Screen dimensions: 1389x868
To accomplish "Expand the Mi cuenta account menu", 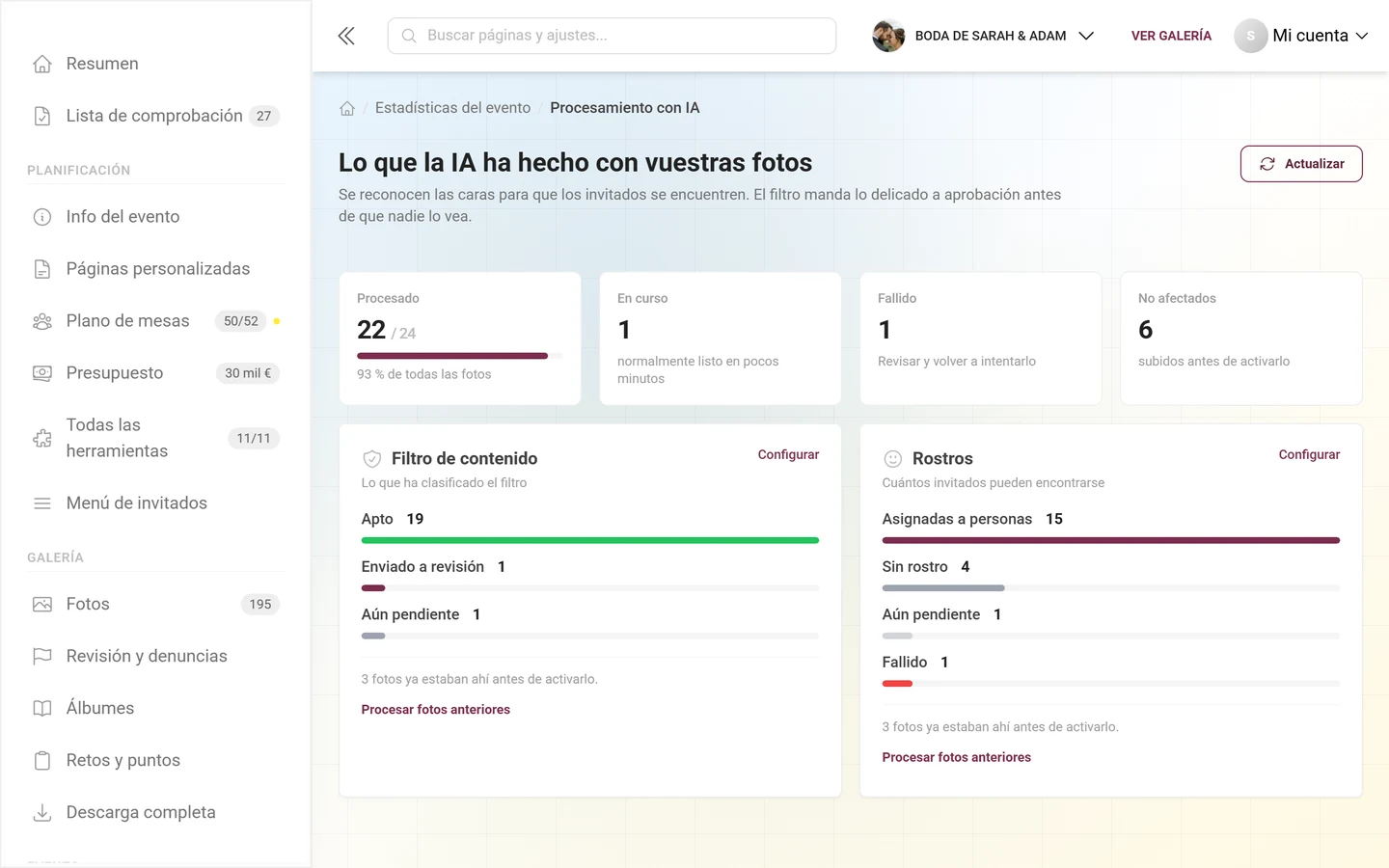I will (1301, 36).
